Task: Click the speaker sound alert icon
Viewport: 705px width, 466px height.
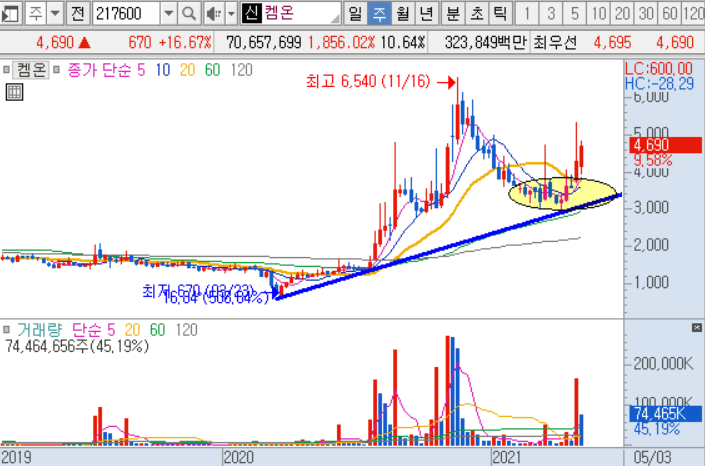Action: [x=214, y=13]
